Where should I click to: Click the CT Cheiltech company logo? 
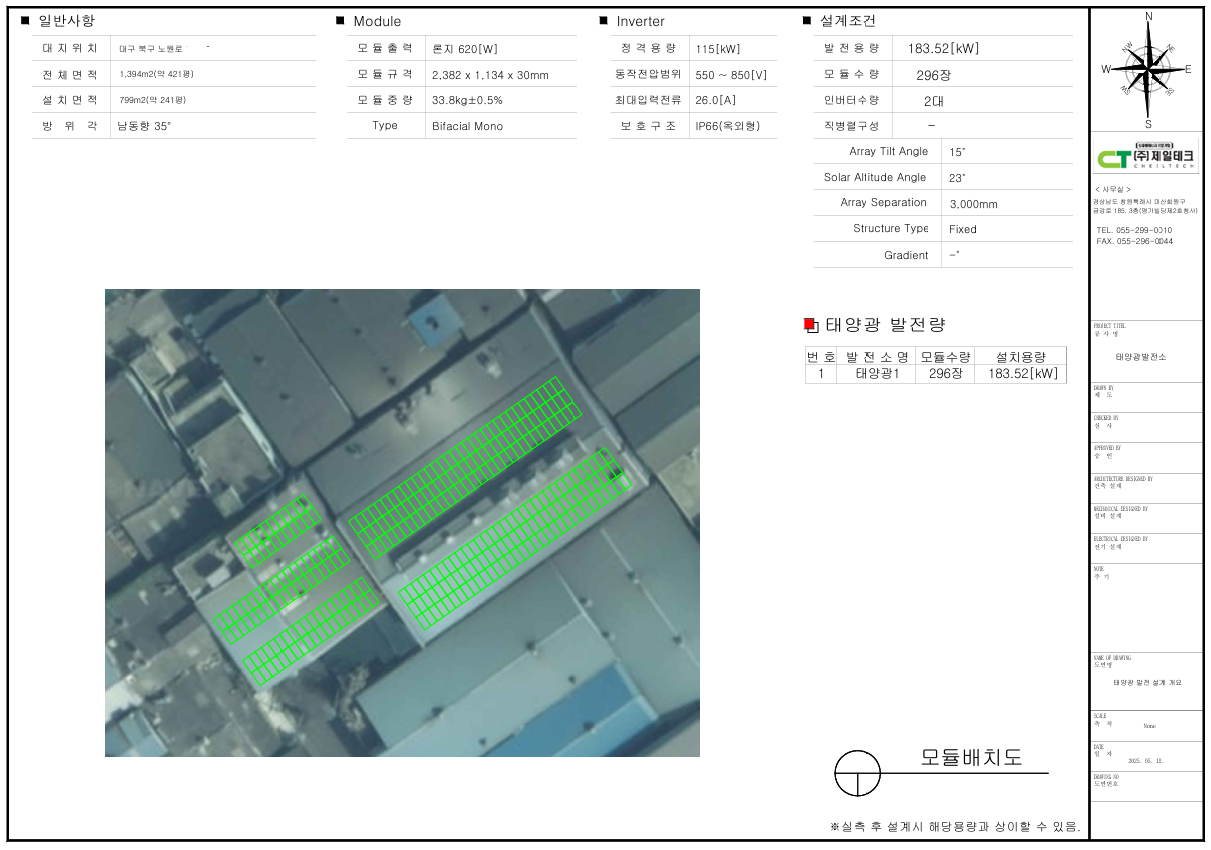point(1146,158)
